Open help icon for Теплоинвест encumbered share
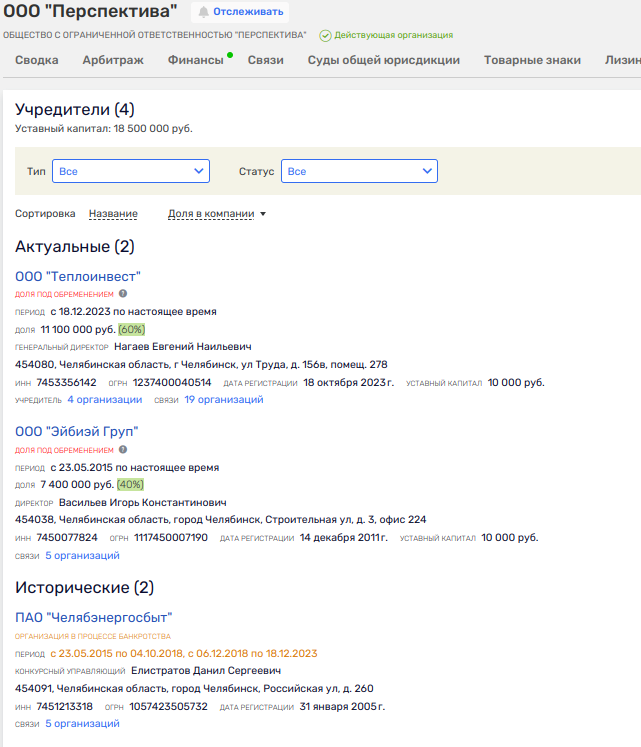Image resolution: width=641 pixels, height=747 pixels. (x=123, y=293)
